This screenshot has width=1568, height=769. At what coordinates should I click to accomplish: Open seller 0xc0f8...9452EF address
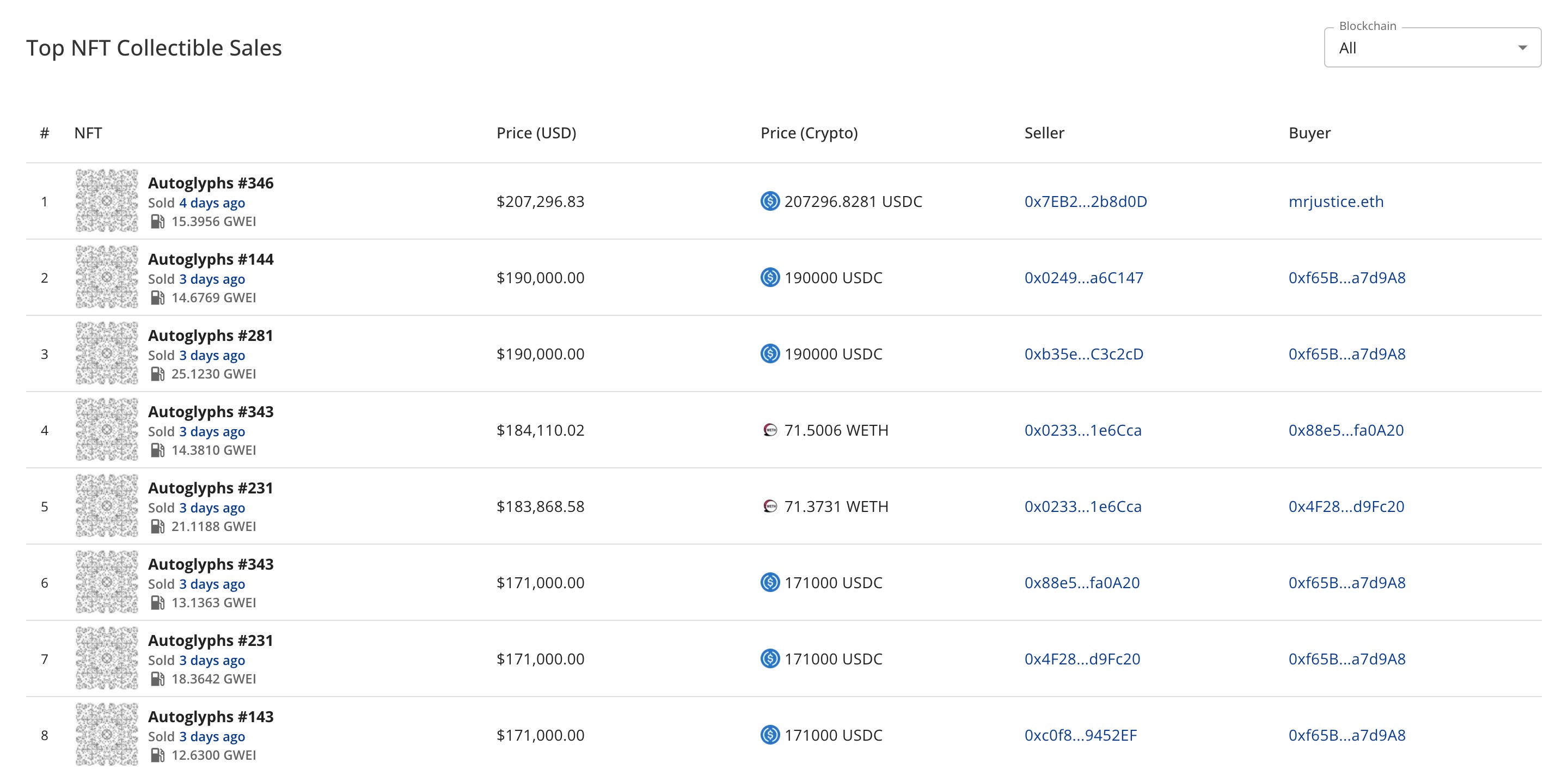point(1080,735)
